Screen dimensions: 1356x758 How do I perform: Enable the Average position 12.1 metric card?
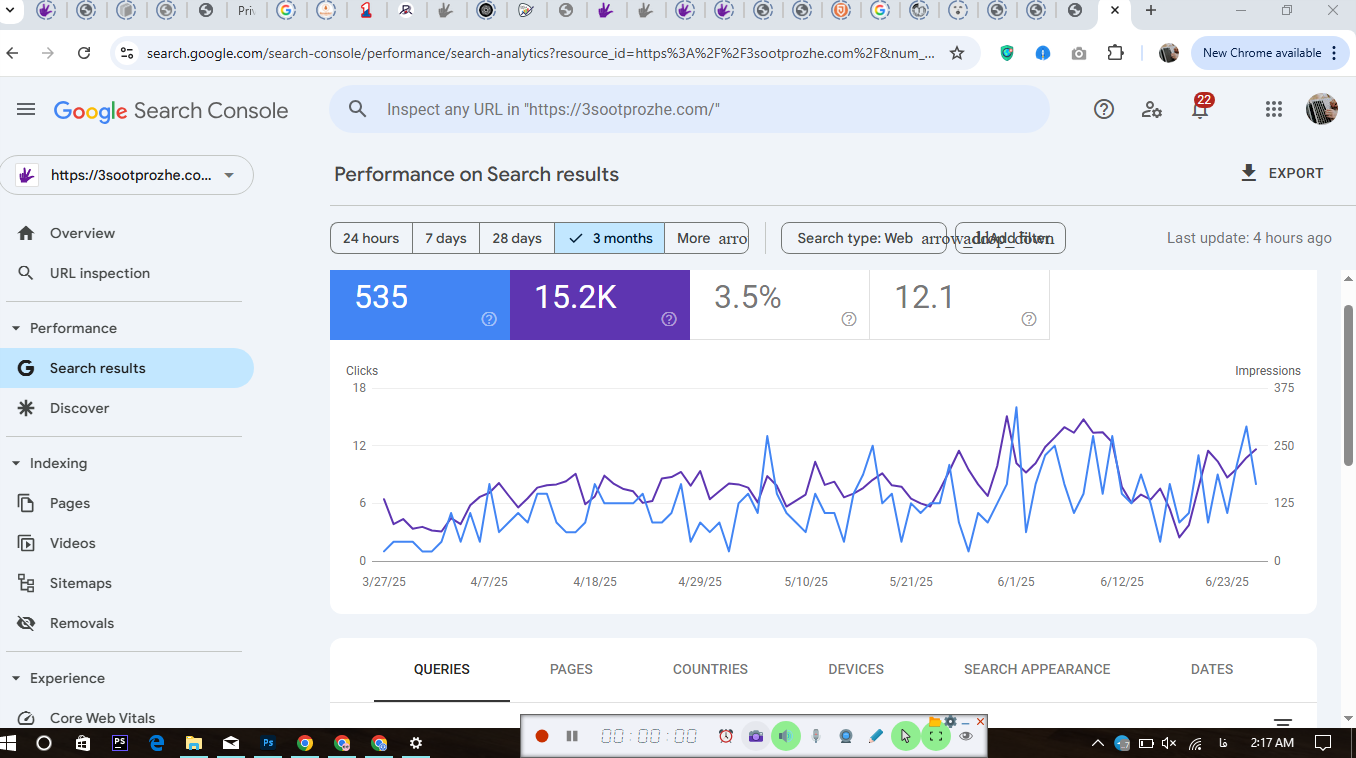tap(960, 305)
